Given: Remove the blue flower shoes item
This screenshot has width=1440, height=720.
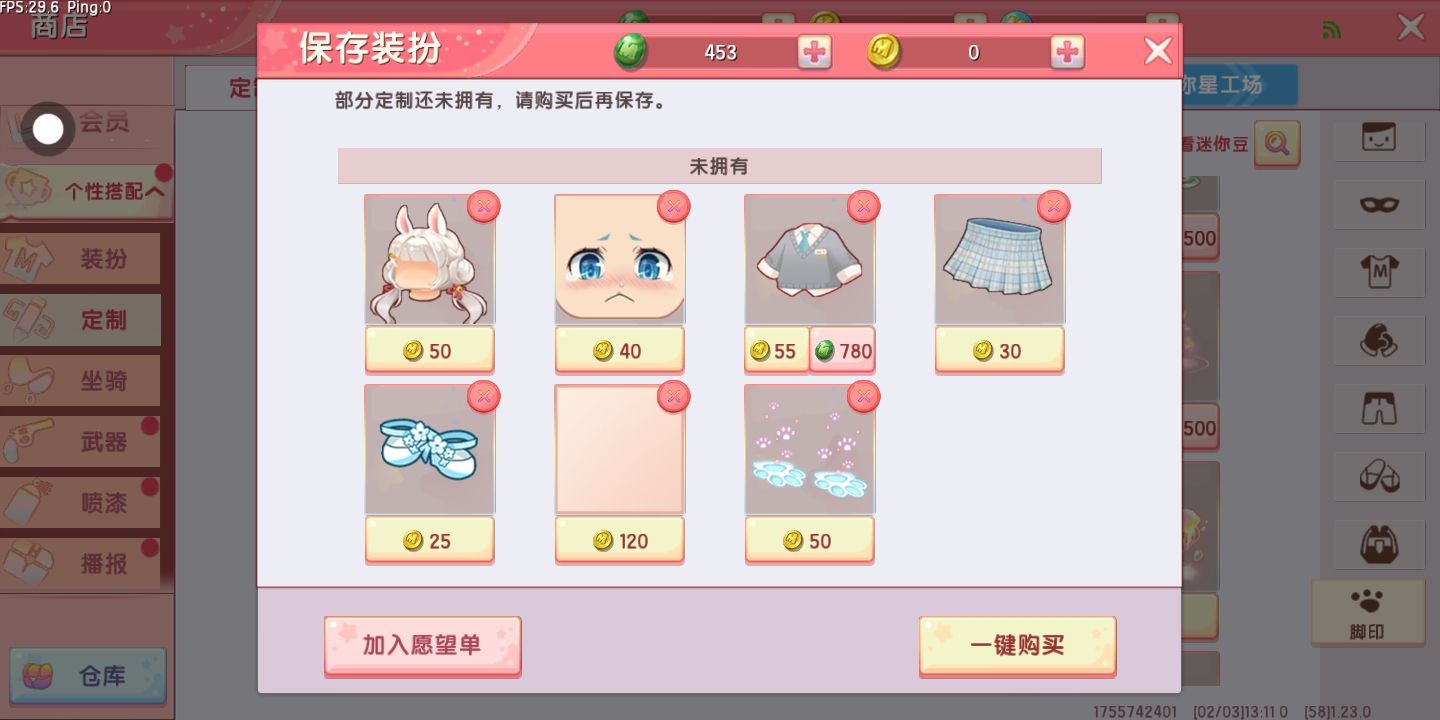Looking at the screenshot, I should coord(484,397).
